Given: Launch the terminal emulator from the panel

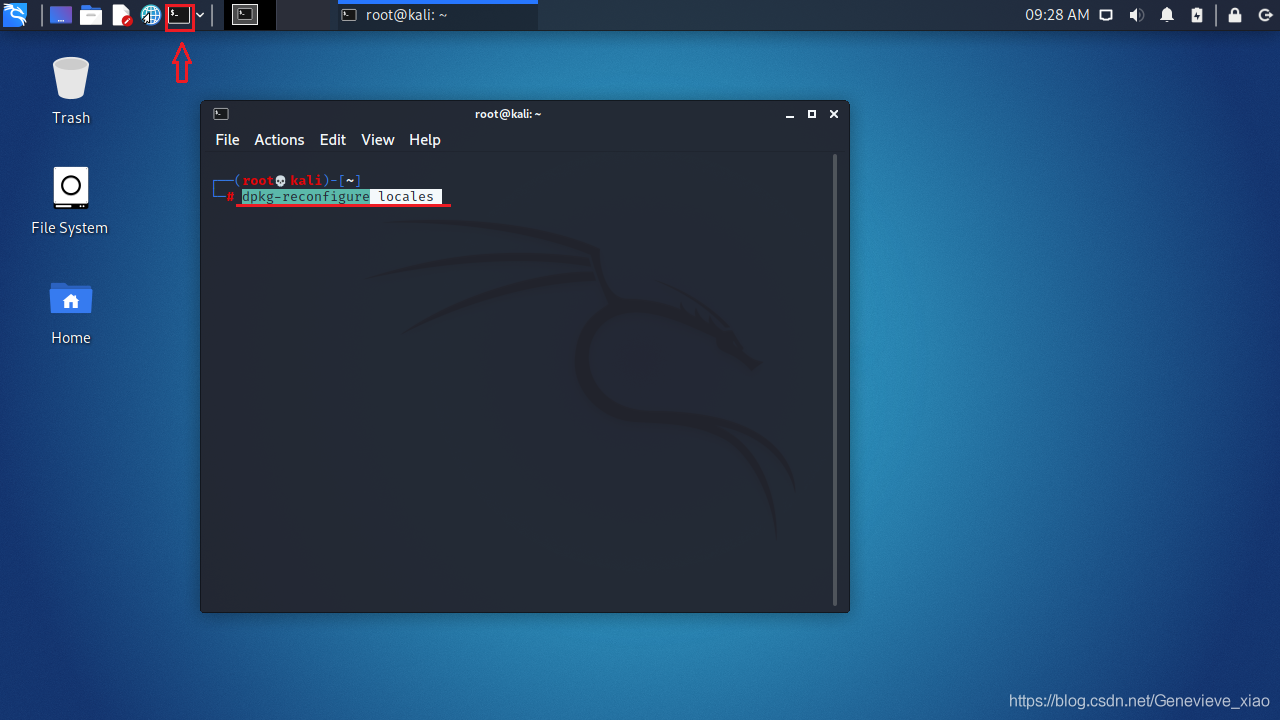Looking at the screenshot, I should coord(179,15).
